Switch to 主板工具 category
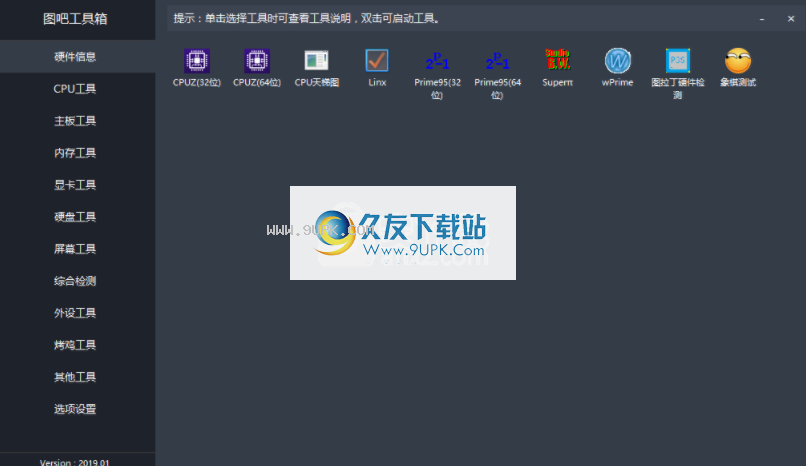806x466 pixels. pyautogui.click(x=78, y=121)
